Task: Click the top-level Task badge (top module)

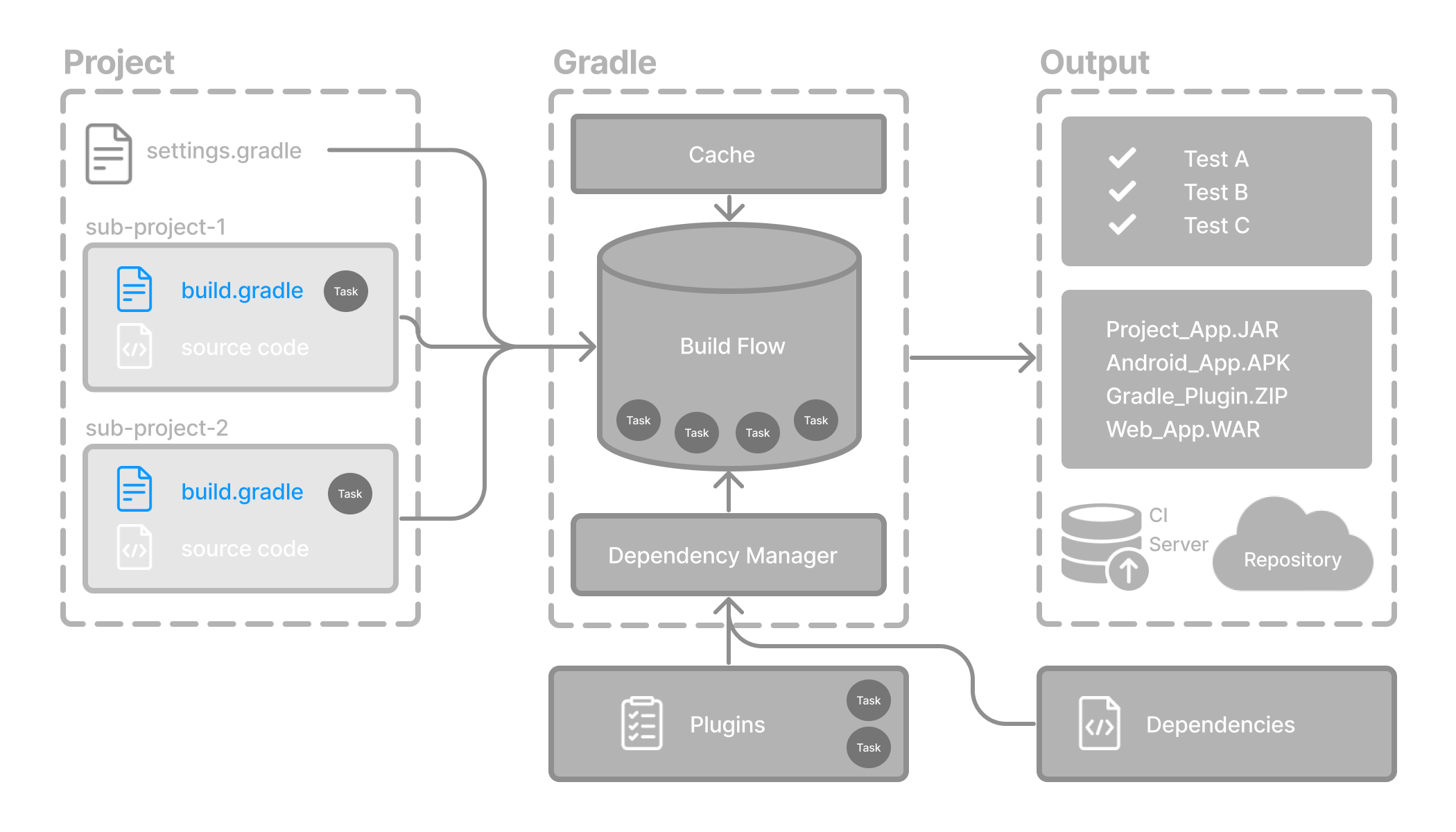Action: click(x=345, y=290)
